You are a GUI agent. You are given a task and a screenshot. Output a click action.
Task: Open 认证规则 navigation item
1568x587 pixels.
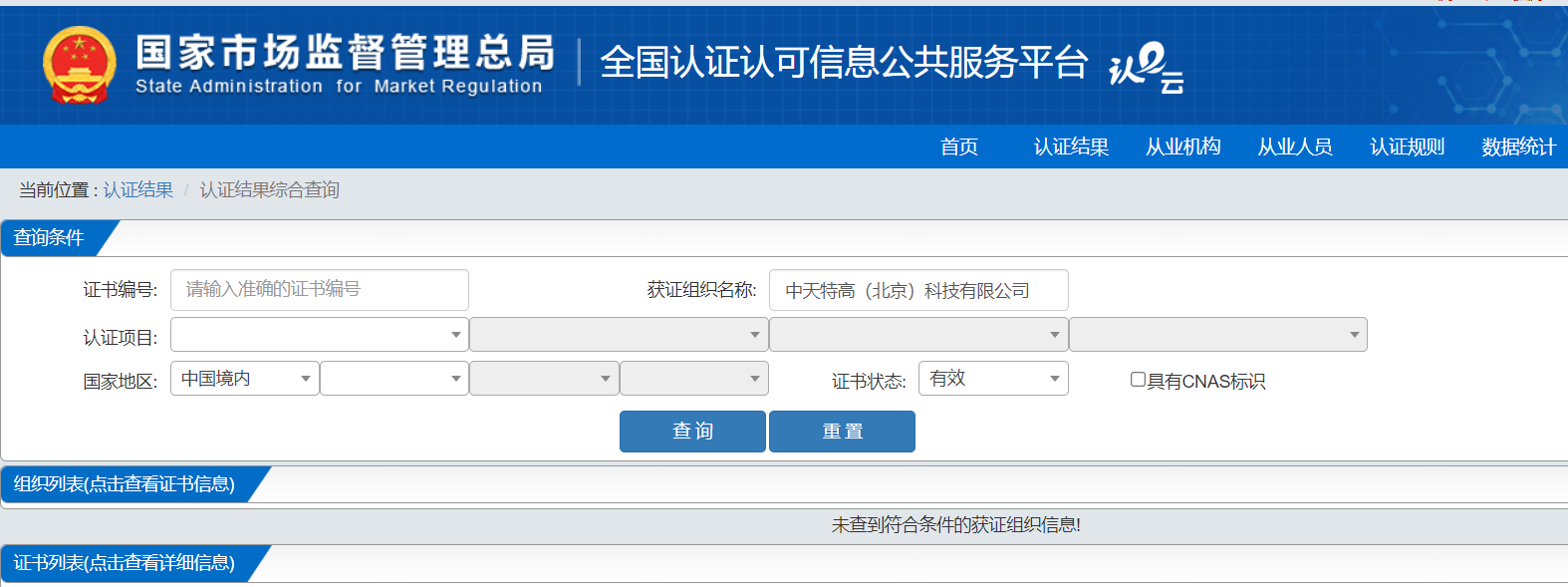pos(1407,147)
